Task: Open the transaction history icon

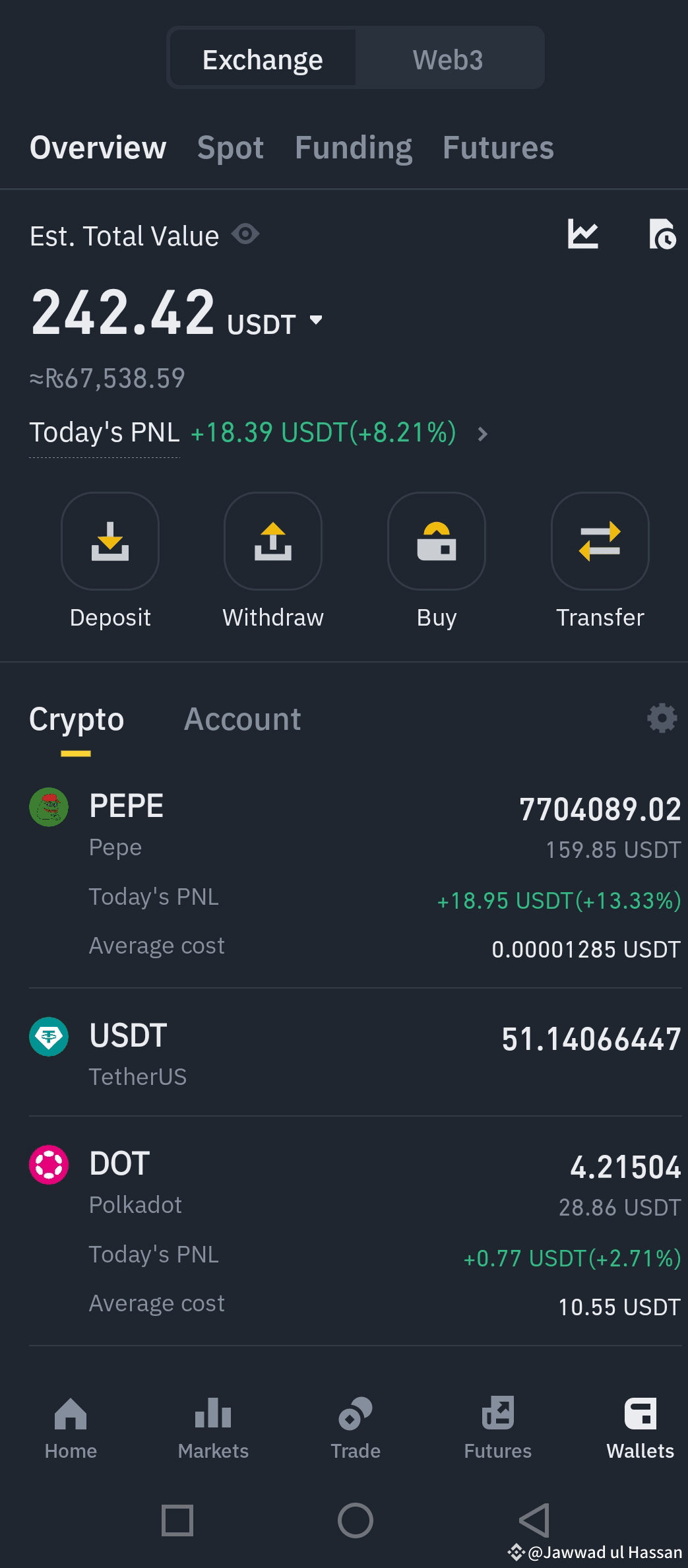Action: tap(662, 234)
